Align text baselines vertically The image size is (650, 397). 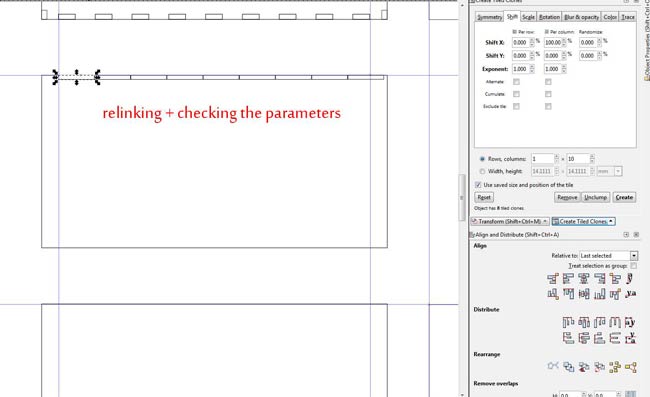(x=631, y=293)
